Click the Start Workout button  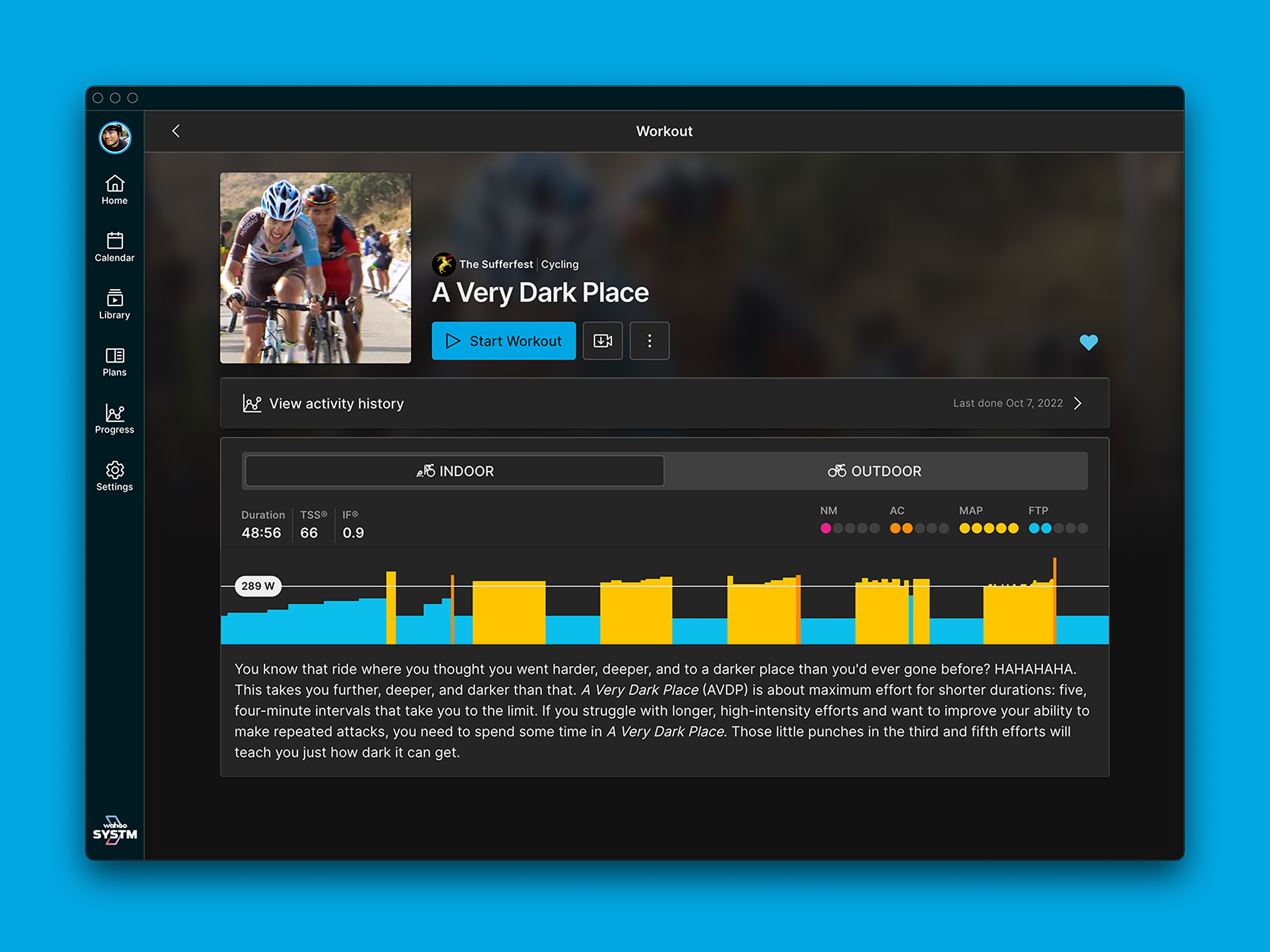click(503, 341)
